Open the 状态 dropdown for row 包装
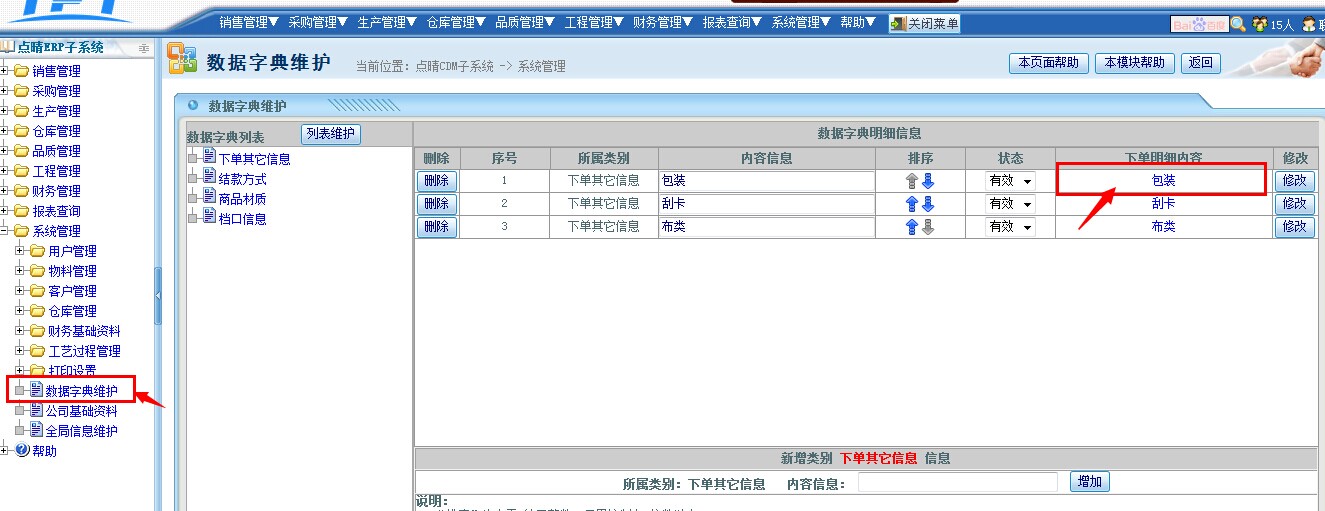The height and width of the screenshot is (511, 1325). tap(1010, 181)
